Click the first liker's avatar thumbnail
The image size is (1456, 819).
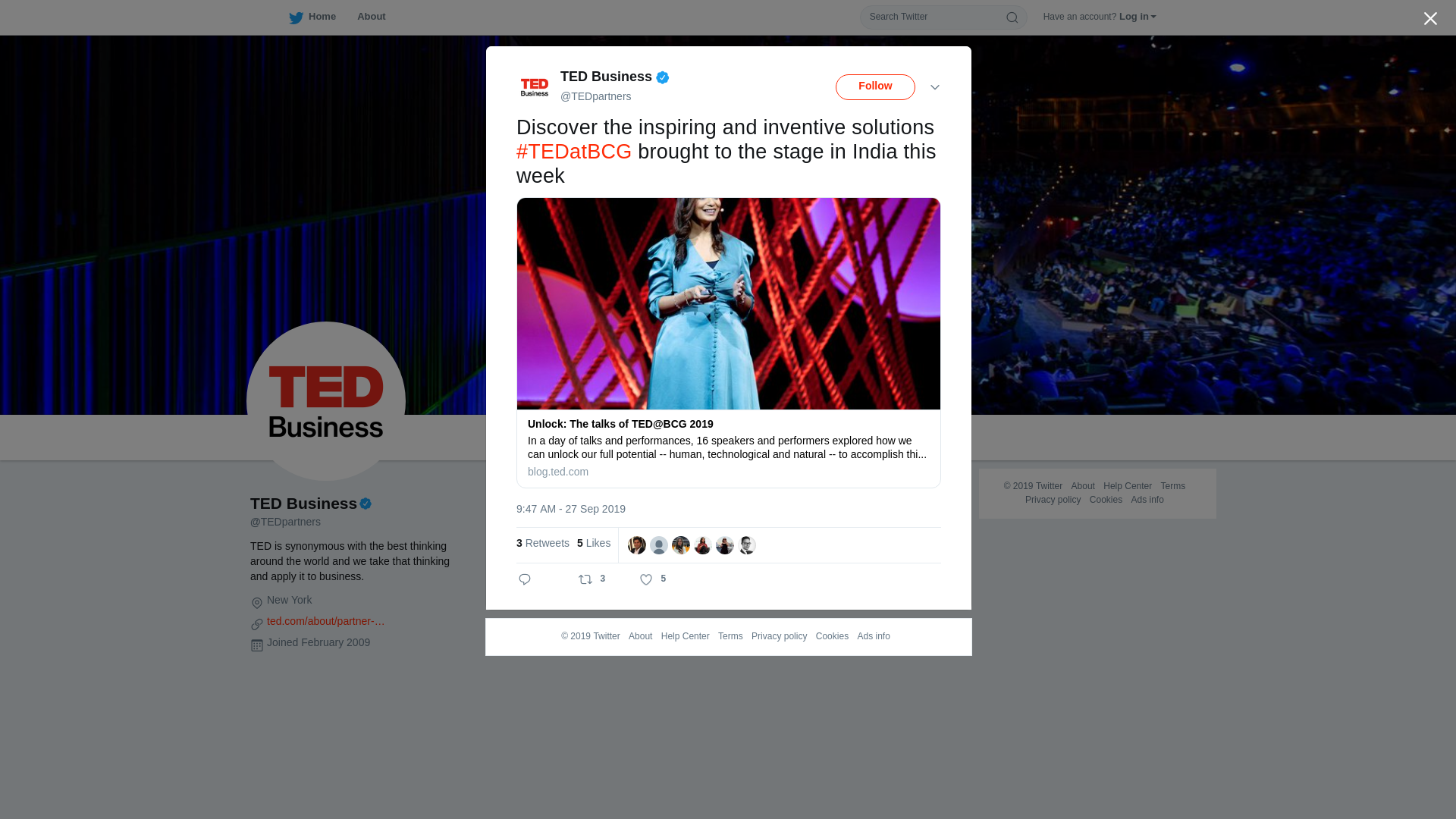tap(637, 545)
